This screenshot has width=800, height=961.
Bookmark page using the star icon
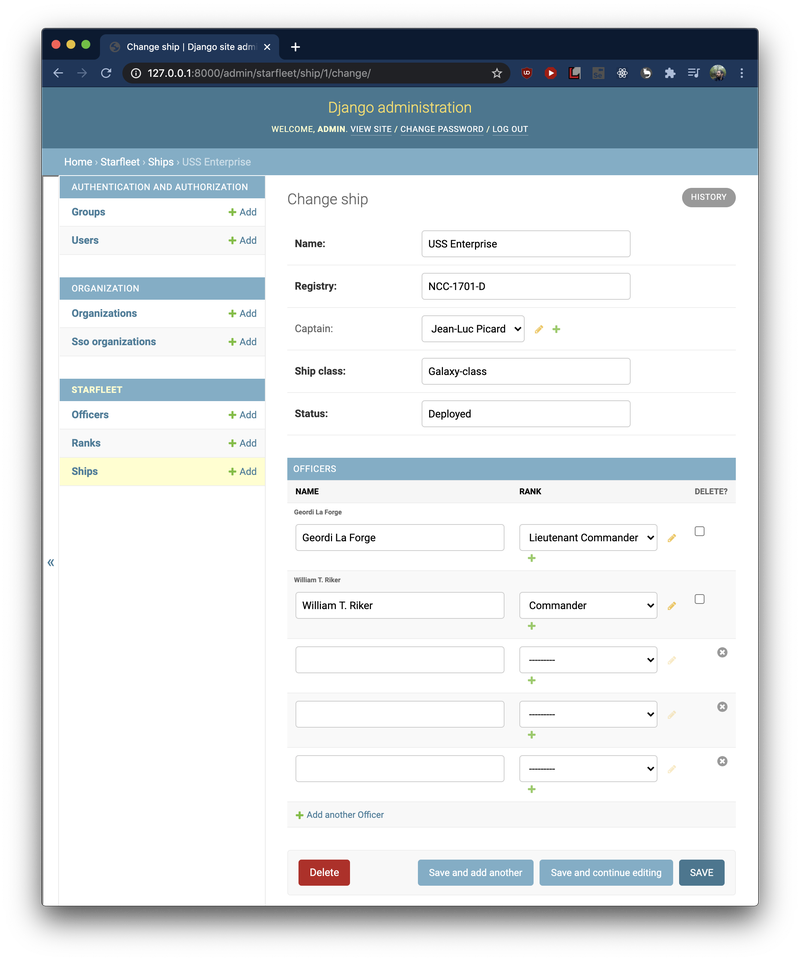[x=497, y=73]
